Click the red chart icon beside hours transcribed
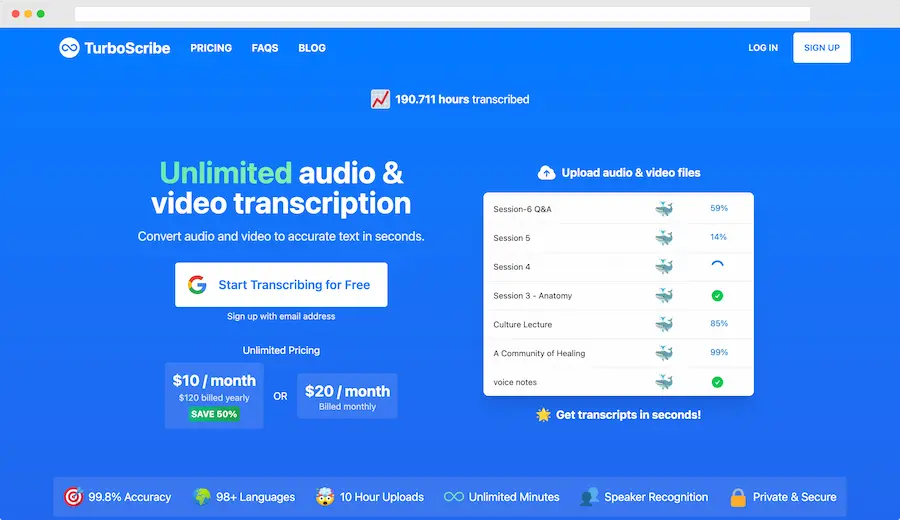The width and height of the screenshot is (900, 520). (380, 99)
